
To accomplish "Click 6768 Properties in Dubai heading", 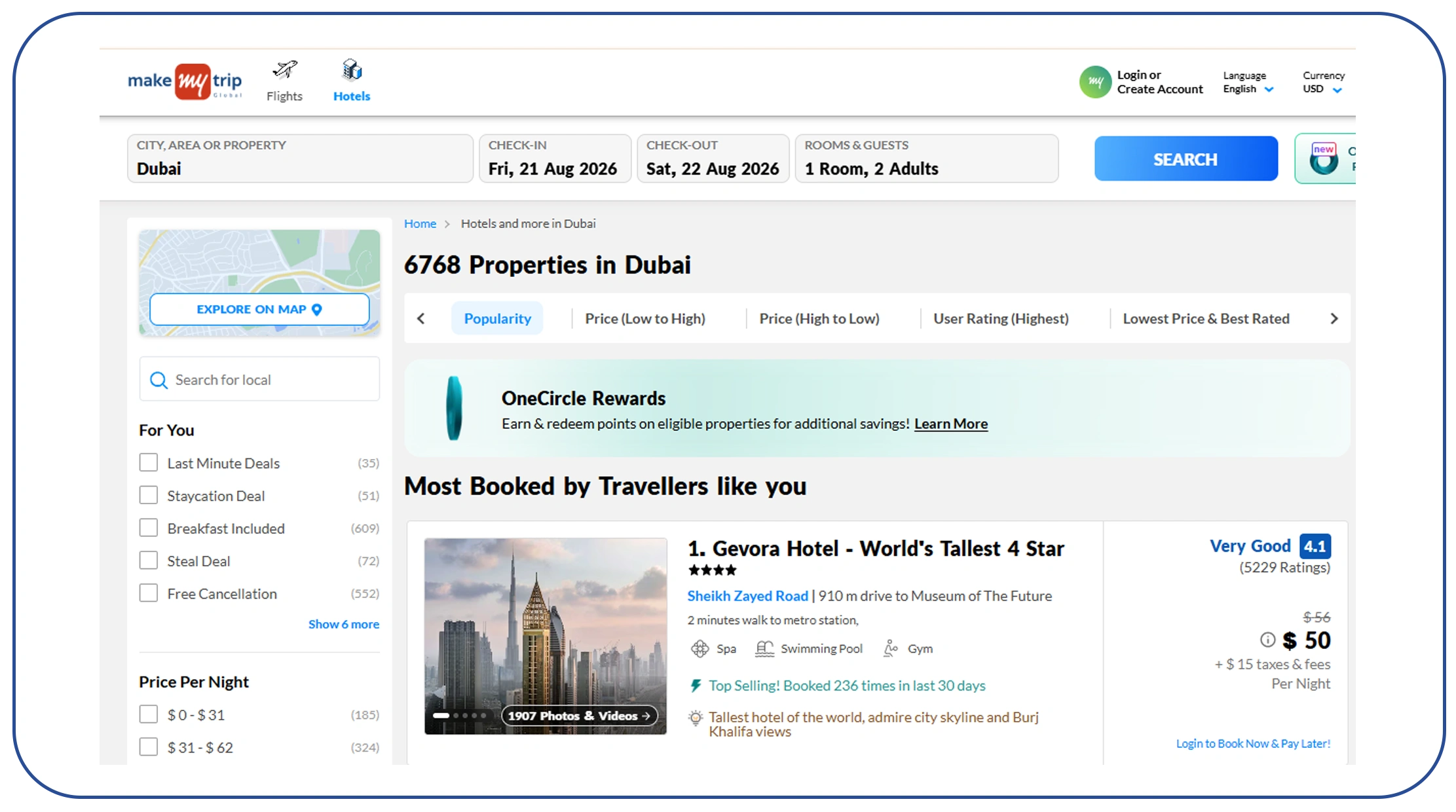I will [x=548, y=265].
